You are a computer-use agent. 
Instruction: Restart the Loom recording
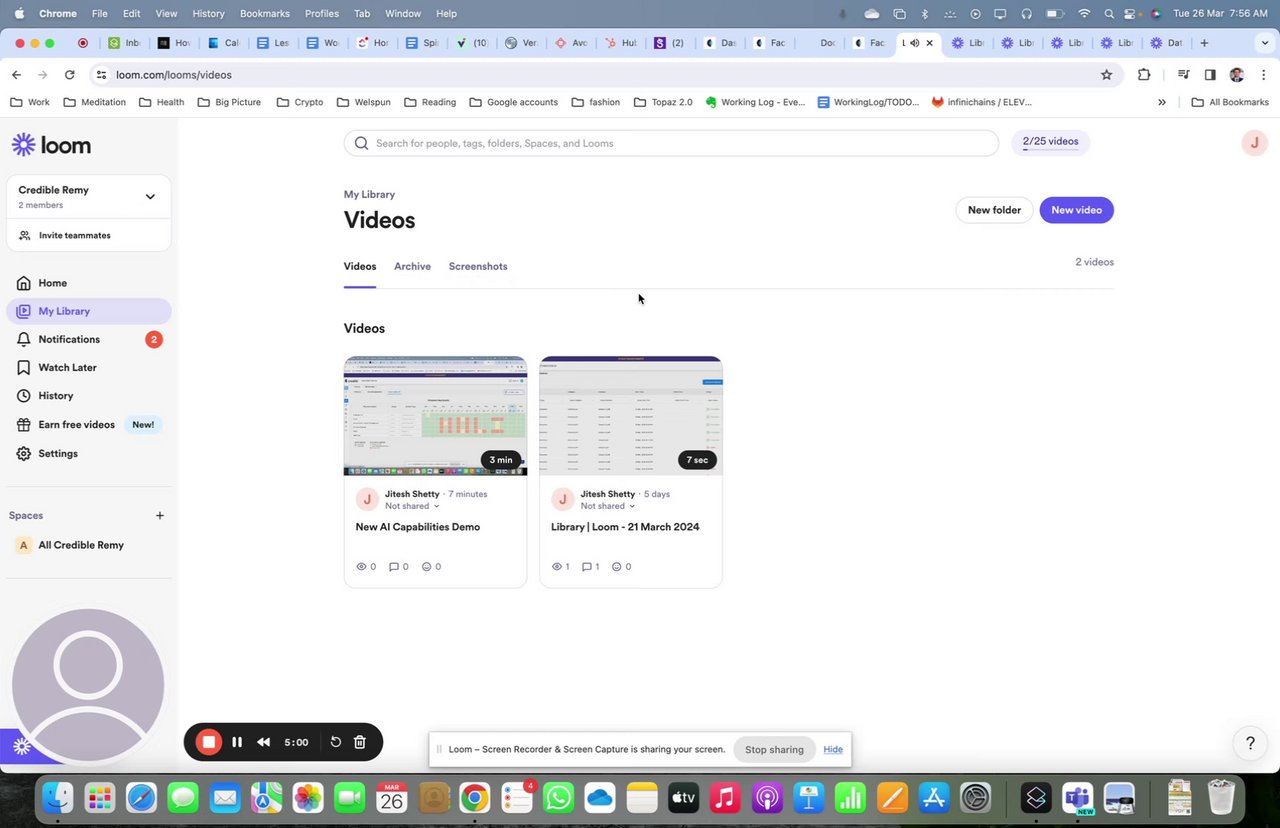click(x=336, y=742)
